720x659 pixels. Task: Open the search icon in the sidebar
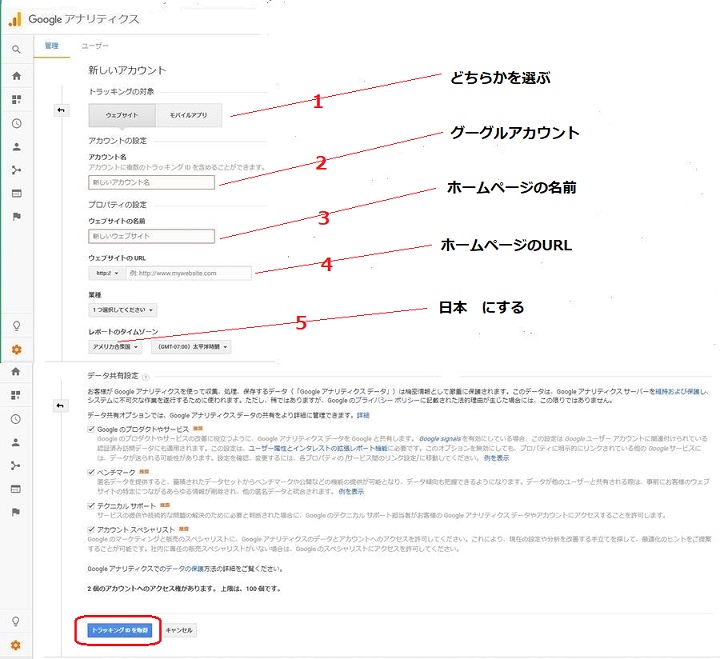(x=16, y=49)
